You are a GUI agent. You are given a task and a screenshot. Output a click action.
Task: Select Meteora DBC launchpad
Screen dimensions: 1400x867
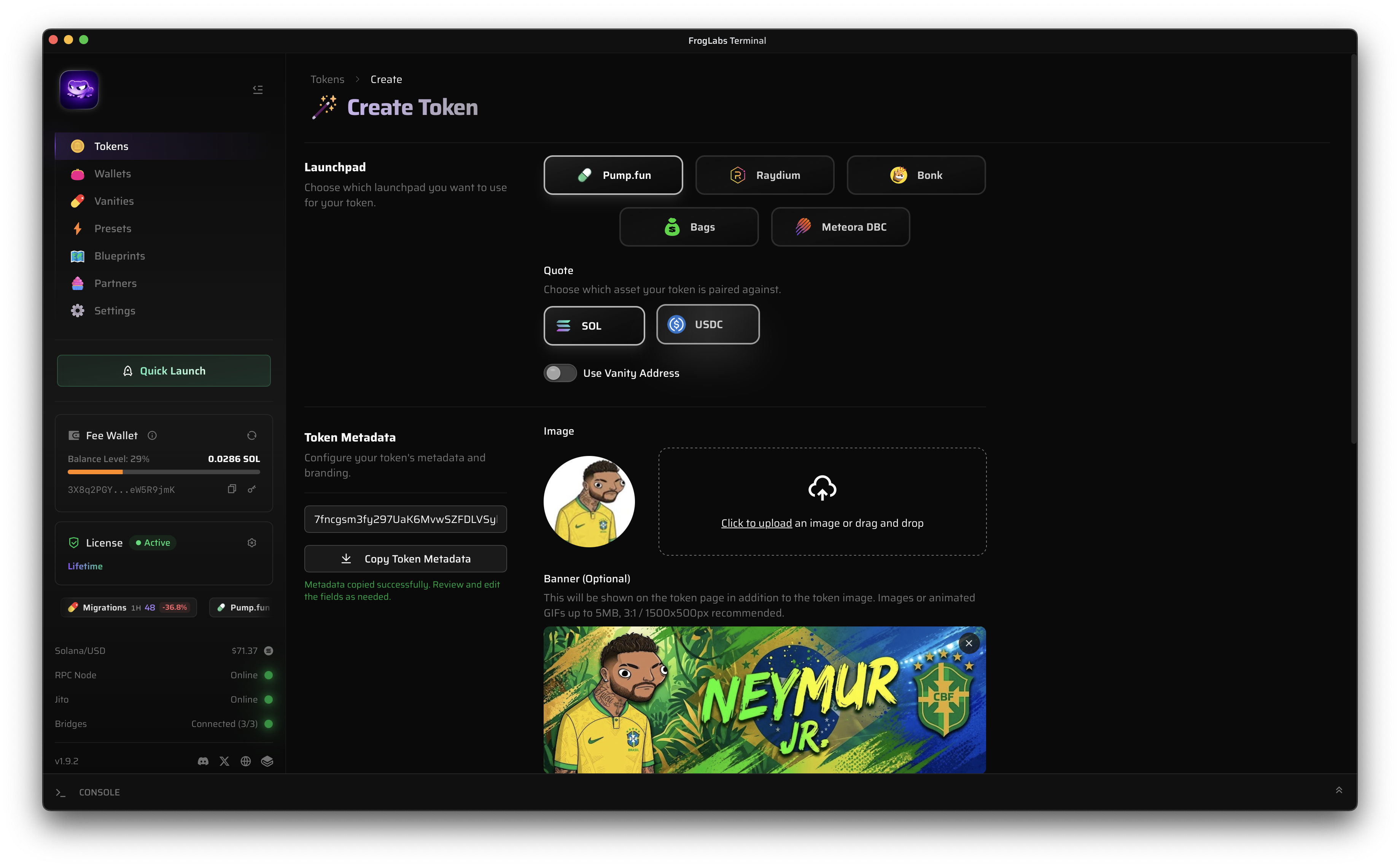tap(840, 227)
